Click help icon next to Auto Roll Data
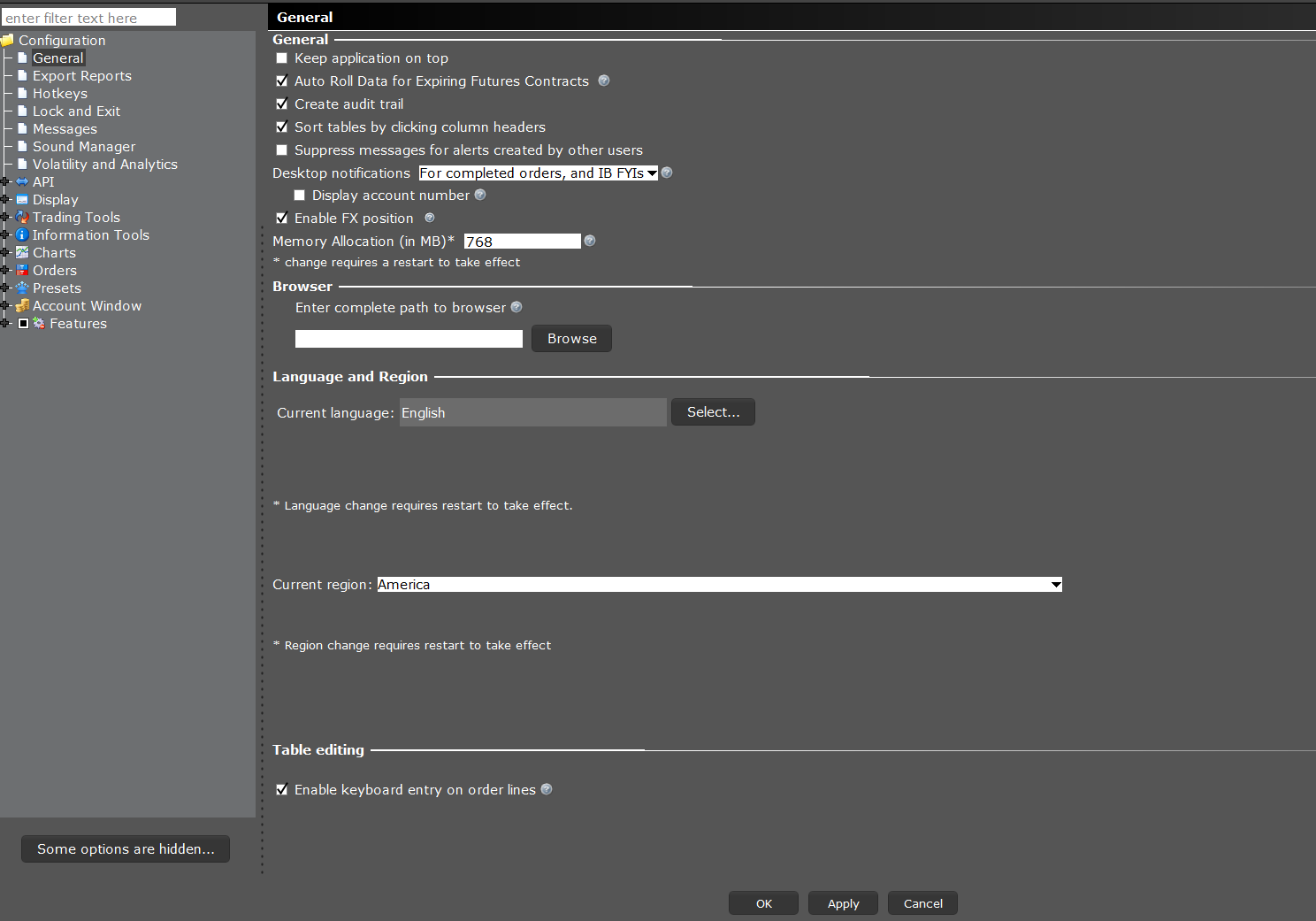This screenshot has width=1316, height=921. pos(604,81)
